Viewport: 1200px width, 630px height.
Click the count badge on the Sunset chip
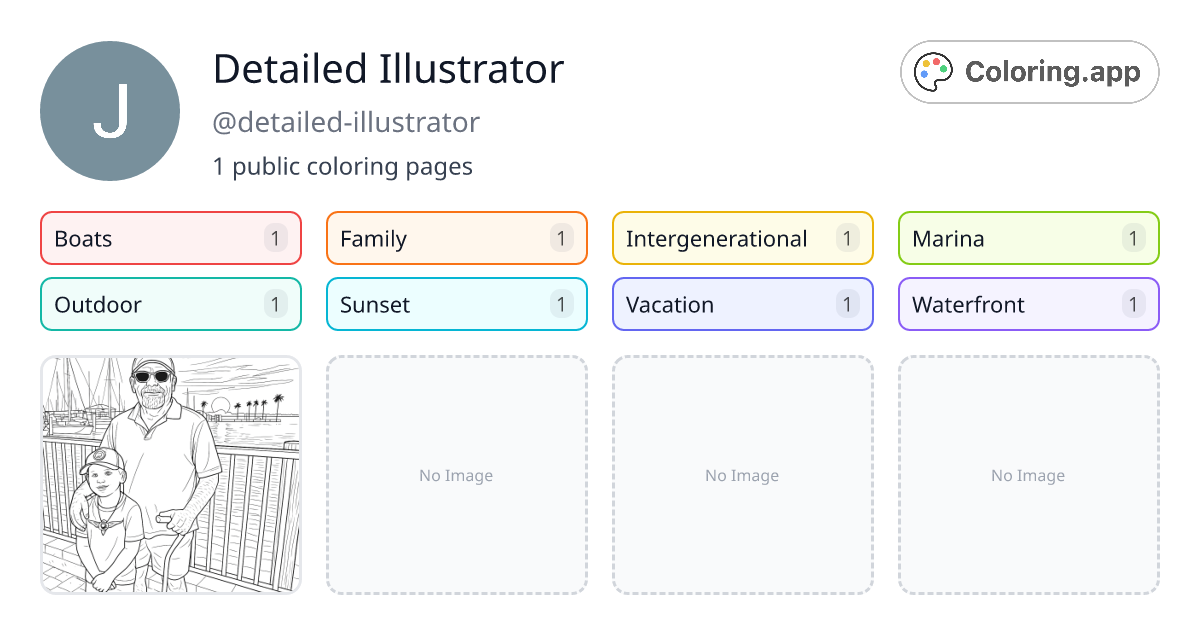coord(561,304)
